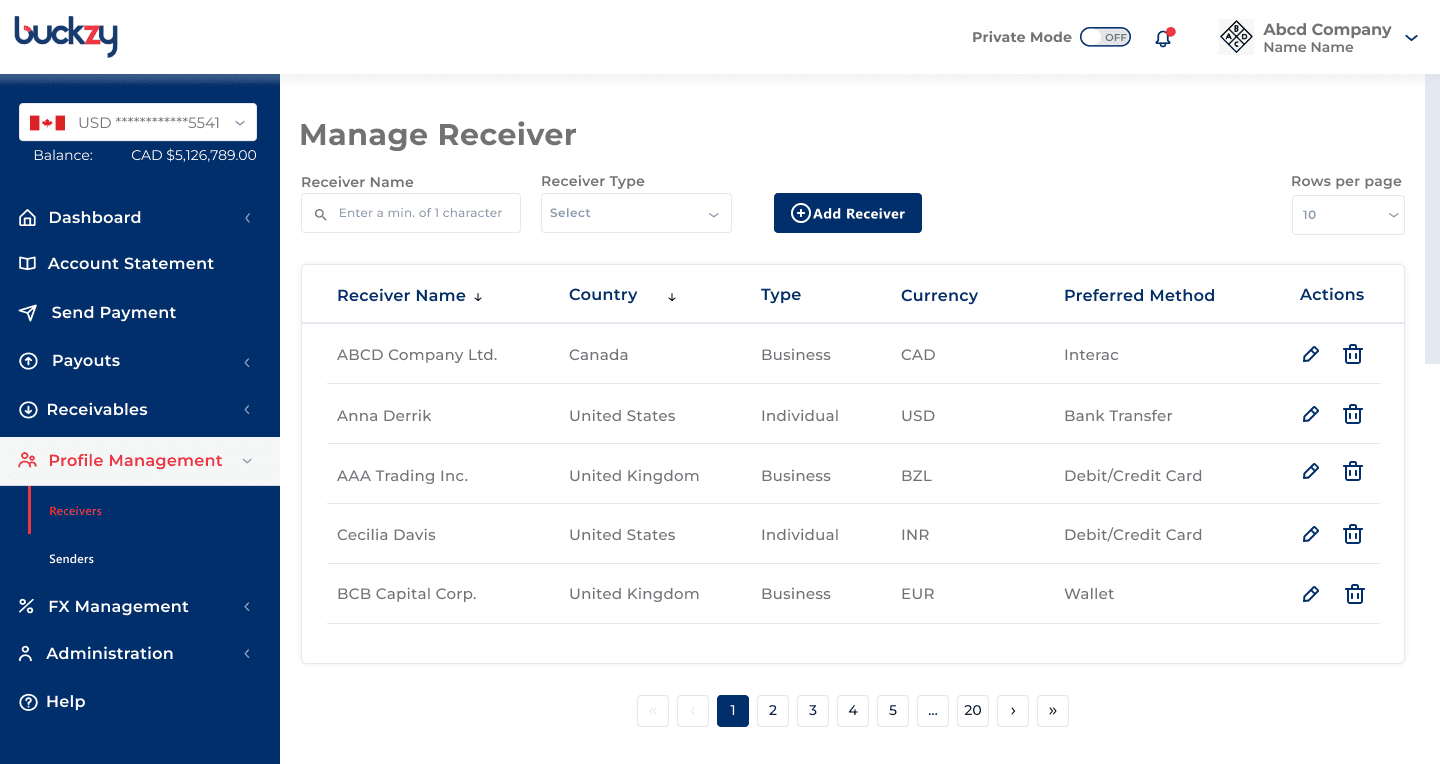
Task: Click the Account Statement book icon
Action: tap(28, 263)
